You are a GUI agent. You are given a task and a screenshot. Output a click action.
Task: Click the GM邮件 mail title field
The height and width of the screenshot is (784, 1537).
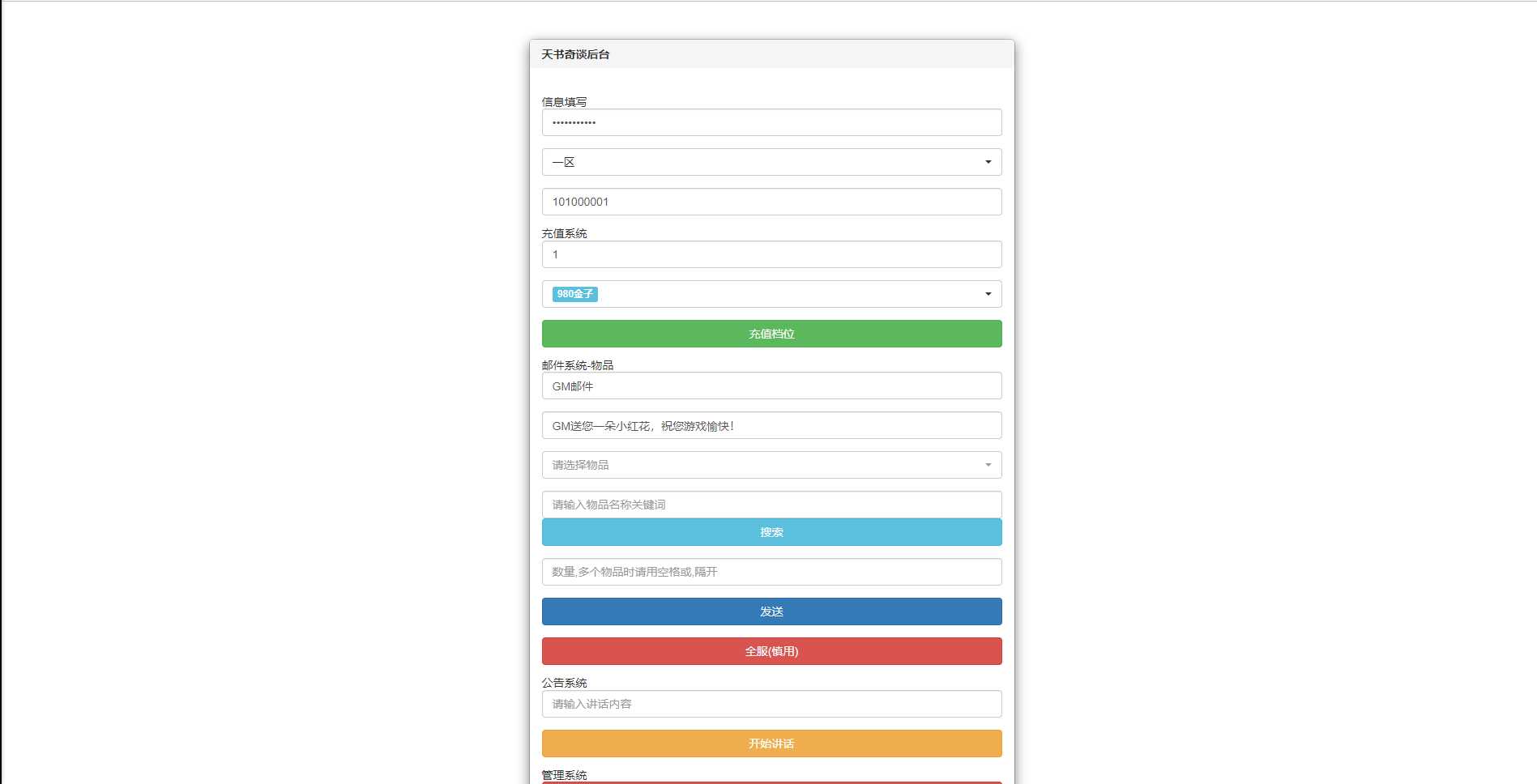pyautogui.click(x=771, y=386)
